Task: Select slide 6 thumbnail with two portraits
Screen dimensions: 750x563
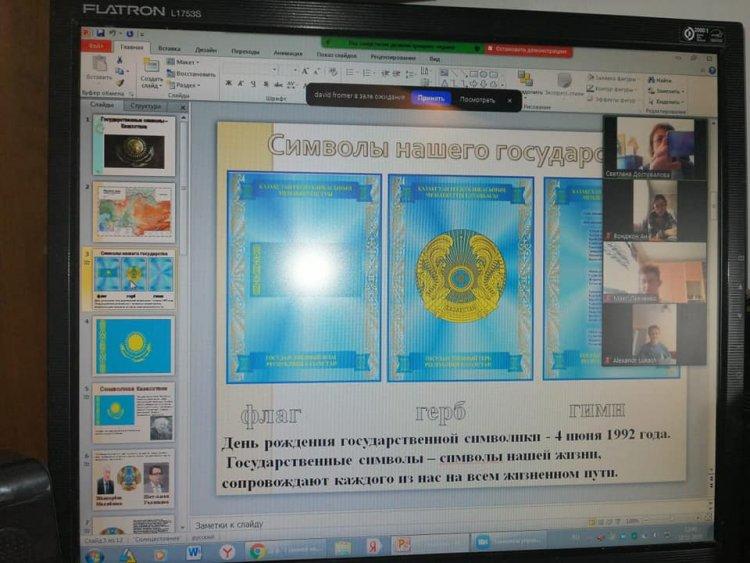Action: coord(133,479)
